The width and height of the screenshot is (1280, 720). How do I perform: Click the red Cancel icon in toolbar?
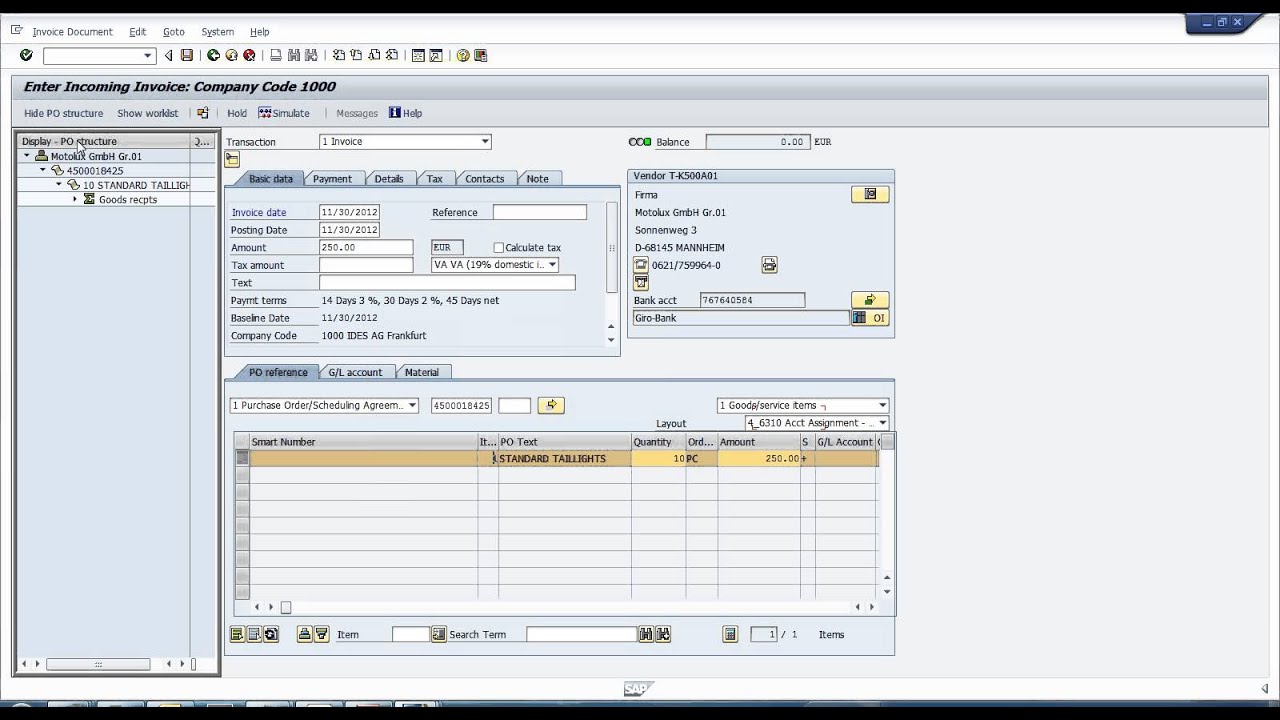coord(249,56)
